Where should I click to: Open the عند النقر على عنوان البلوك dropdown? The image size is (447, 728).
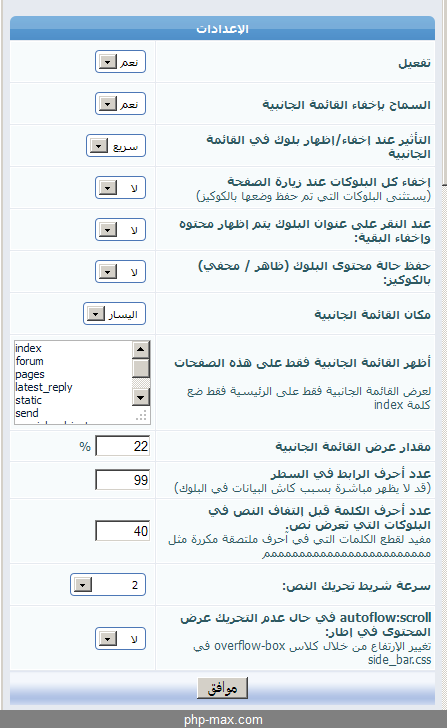pyautogui.click(x=120, y=229)
